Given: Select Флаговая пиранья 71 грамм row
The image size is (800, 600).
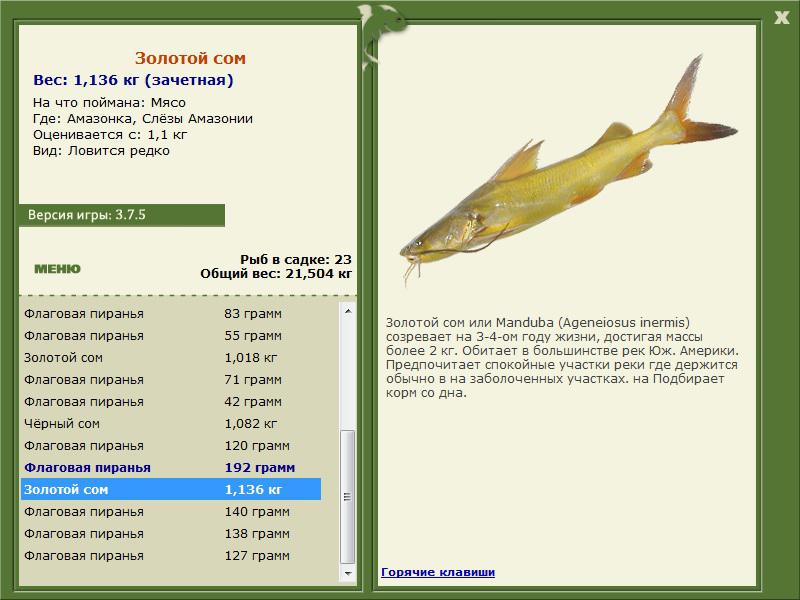Looking at the screenshot, I should tap(170, 379).
